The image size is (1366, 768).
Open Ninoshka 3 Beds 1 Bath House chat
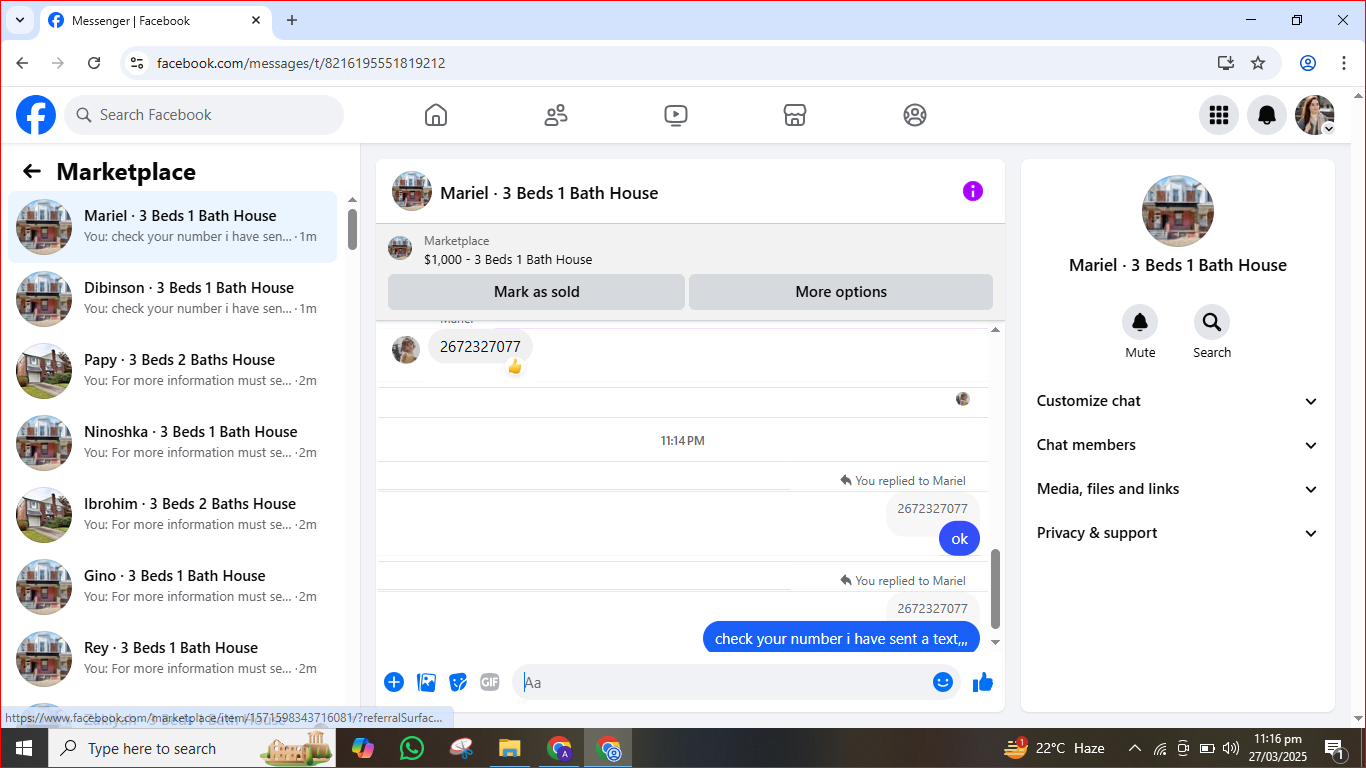172,443
